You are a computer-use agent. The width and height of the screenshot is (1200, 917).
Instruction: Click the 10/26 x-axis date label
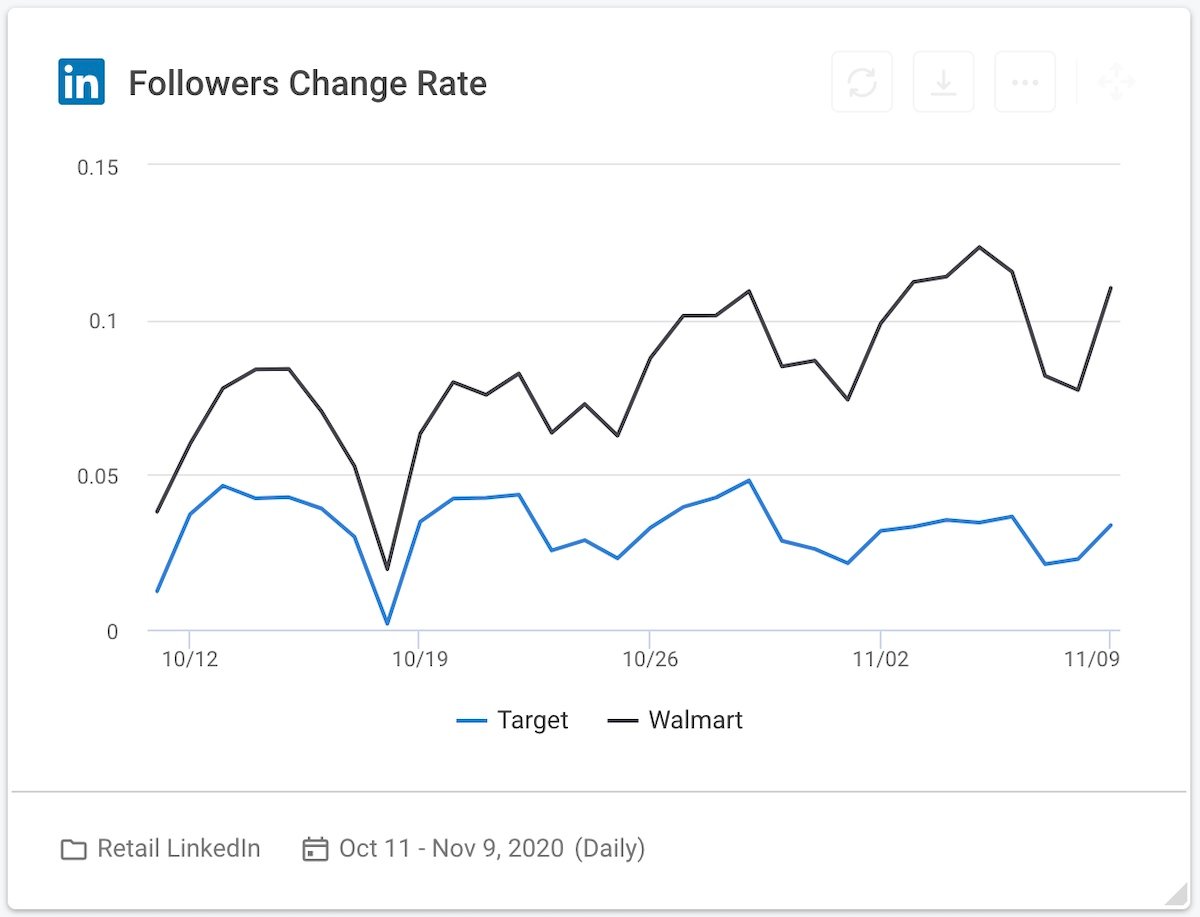(x=650, y=660)
